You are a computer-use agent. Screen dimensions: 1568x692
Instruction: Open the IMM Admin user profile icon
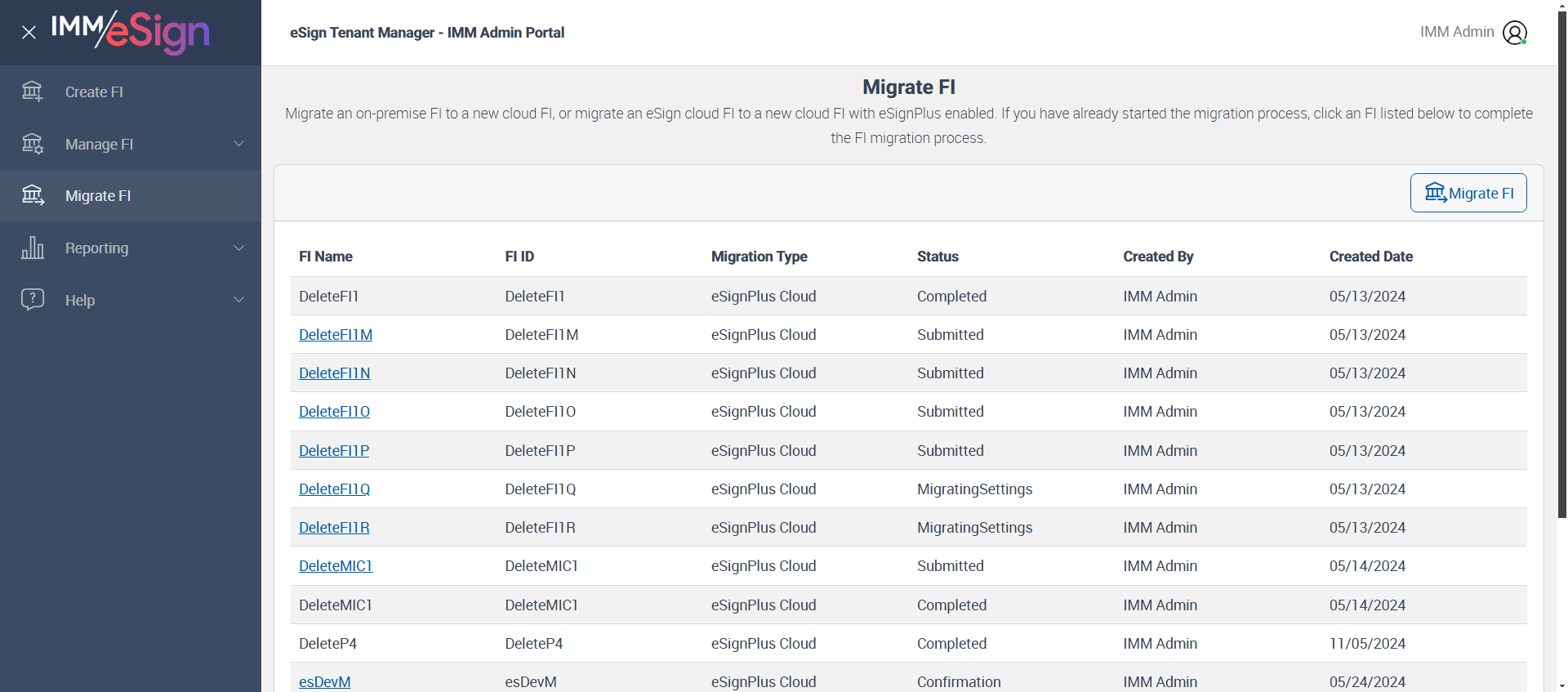pos(1515,33)
